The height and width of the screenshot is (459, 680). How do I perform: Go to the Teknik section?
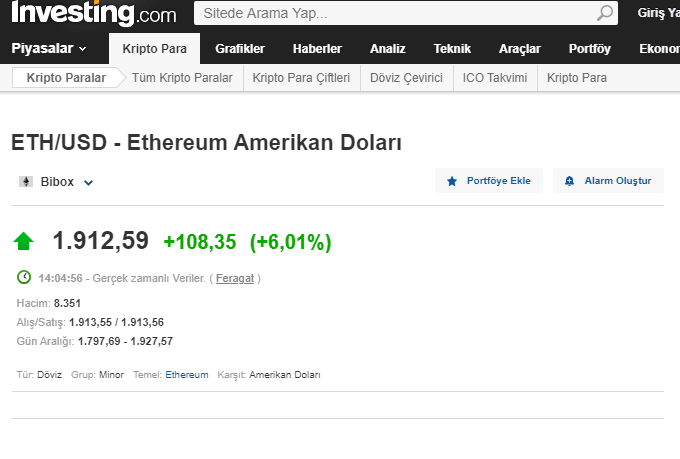coord(452,48)
